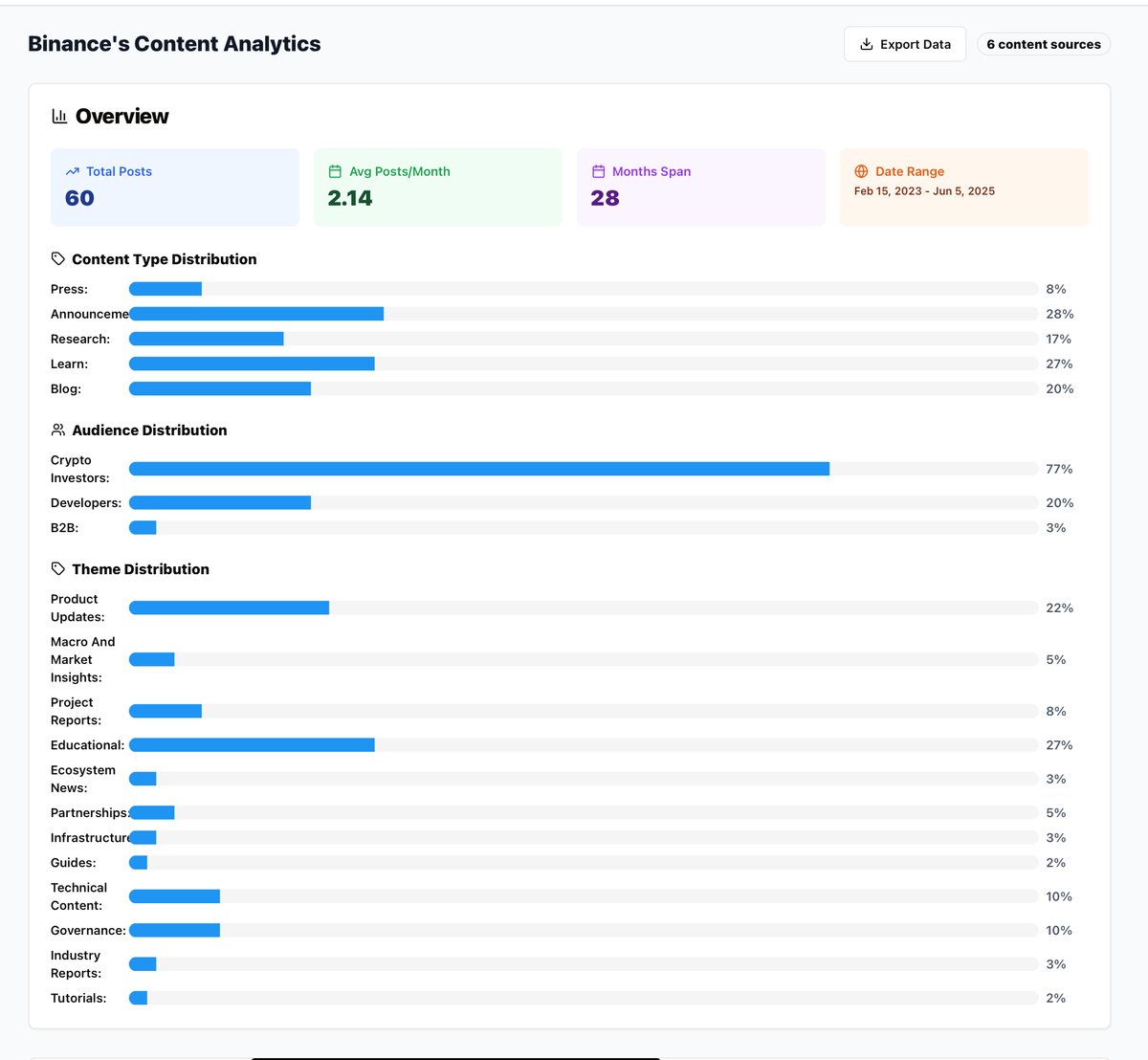This screenshot has width=1148, height=1060.
Task: Select the Crypto Investors progress bar
Action: point(584,469)
